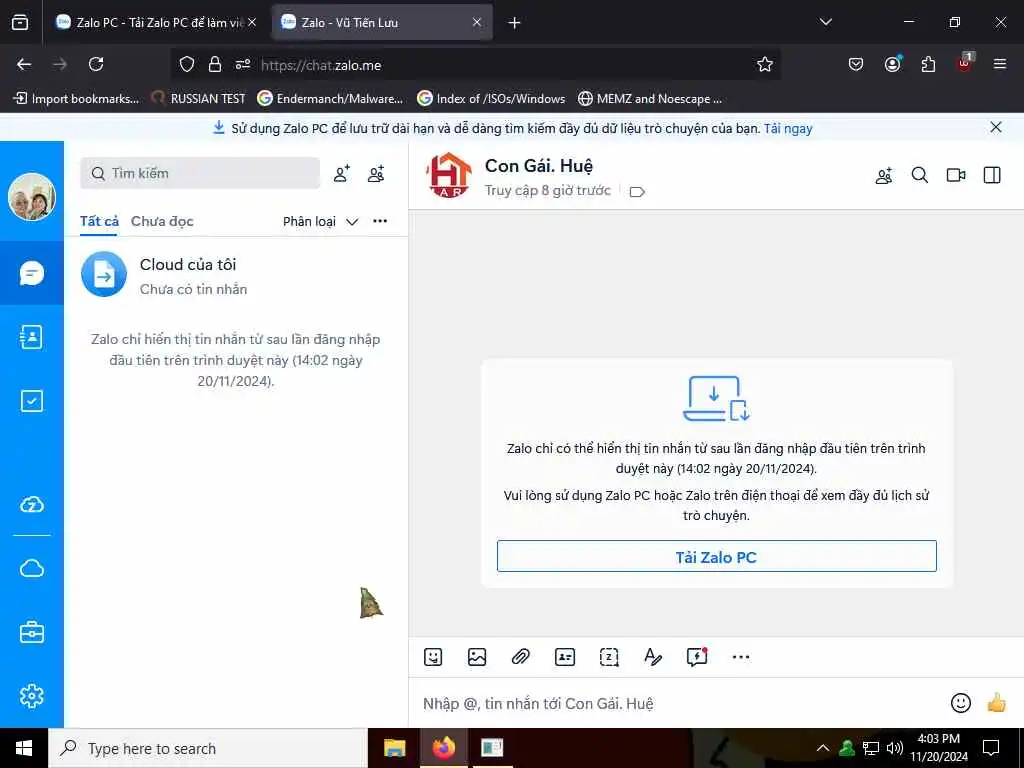This screenshot has height=768, width=1024.
Task: Open a new browser tab
Action: pos(515,23)
